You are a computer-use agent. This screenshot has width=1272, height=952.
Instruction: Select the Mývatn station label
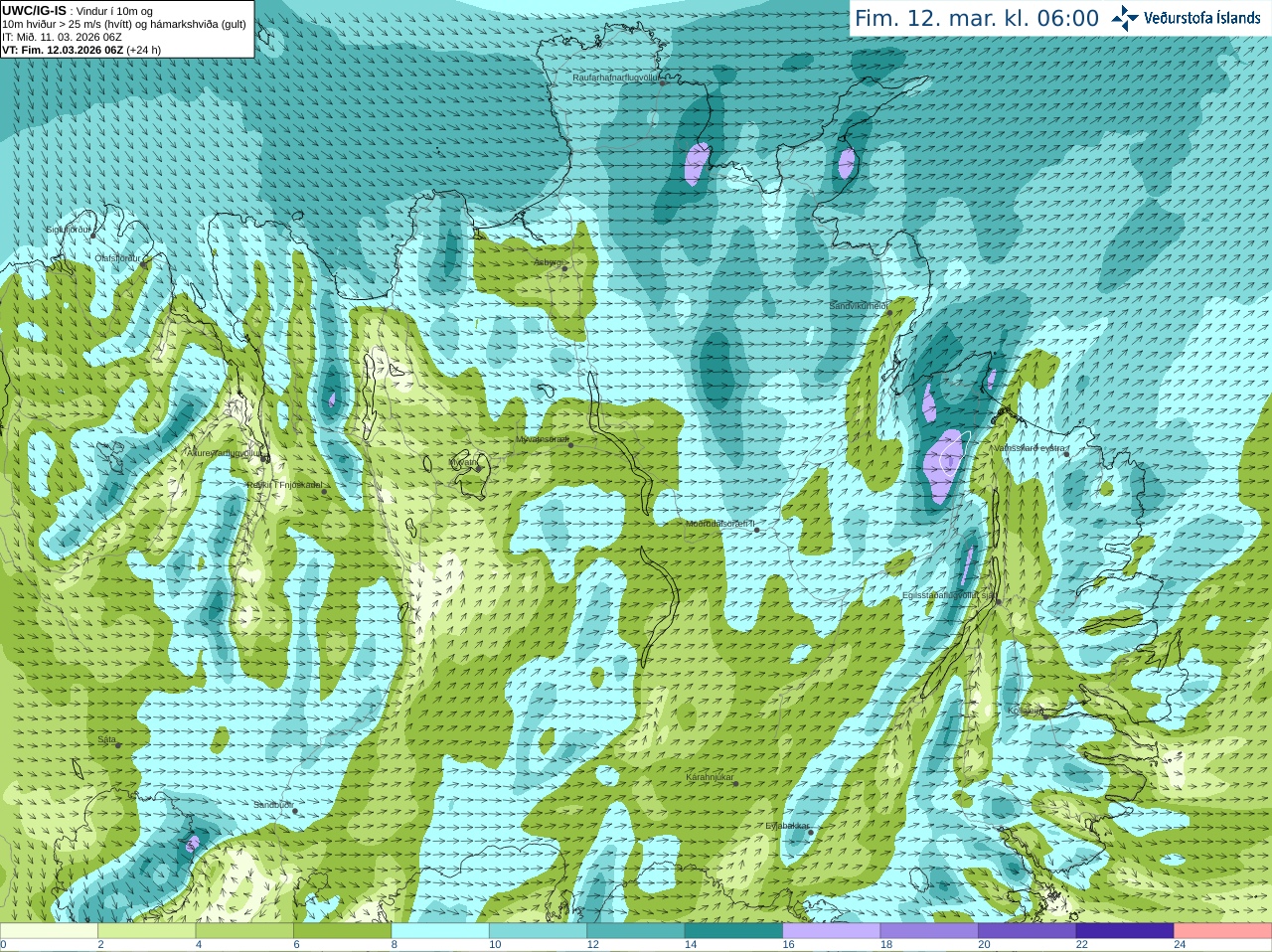point(463,462)
